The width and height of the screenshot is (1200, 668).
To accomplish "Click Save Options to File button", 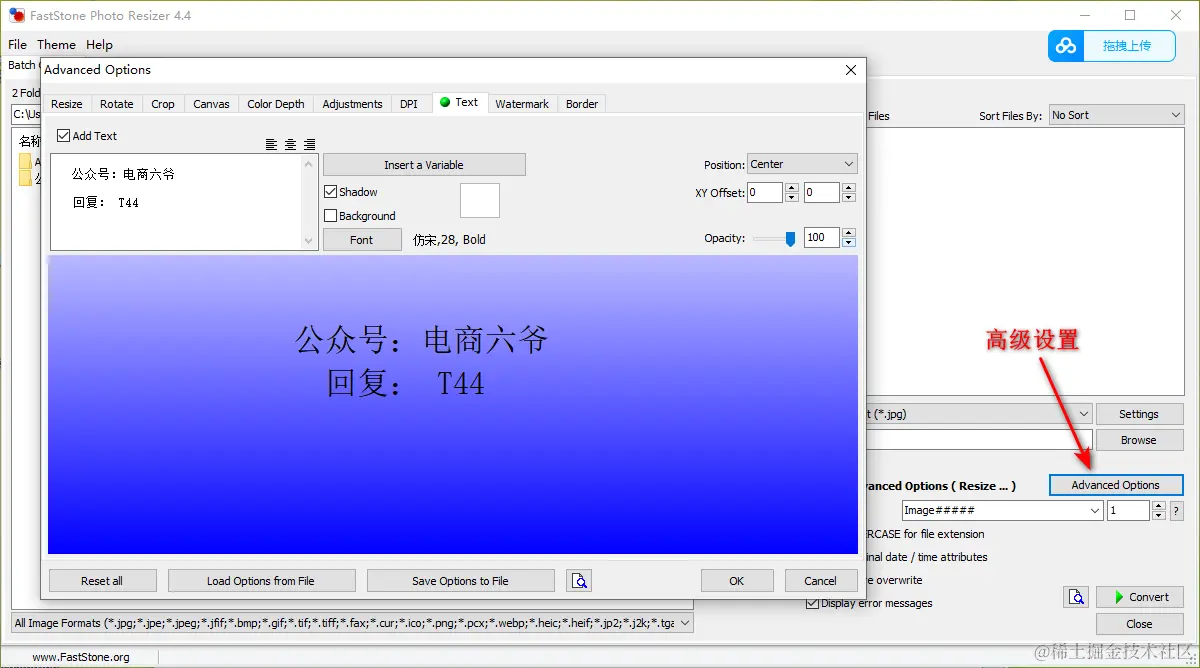I will 460,581.
